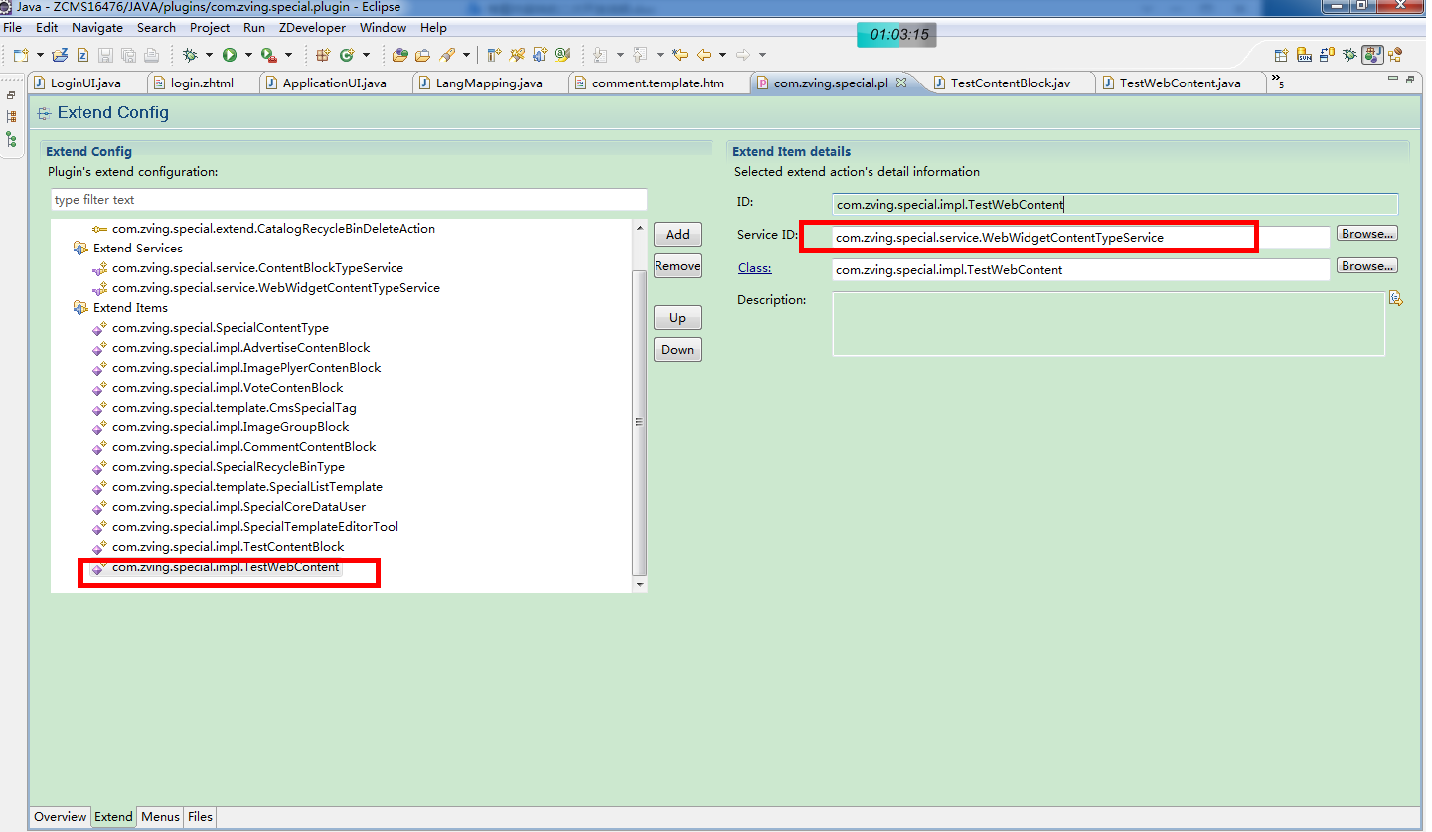1432x832 pixels.
Task: Click the New Java Class toolbar icon
Action: tap(347, 55)
